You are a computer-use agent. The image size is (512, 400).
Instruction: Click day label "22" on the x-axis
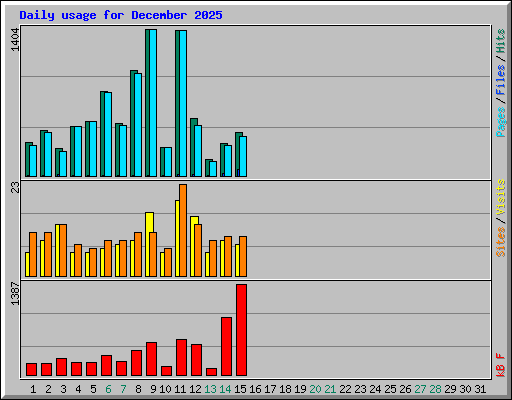click(345, 389)
